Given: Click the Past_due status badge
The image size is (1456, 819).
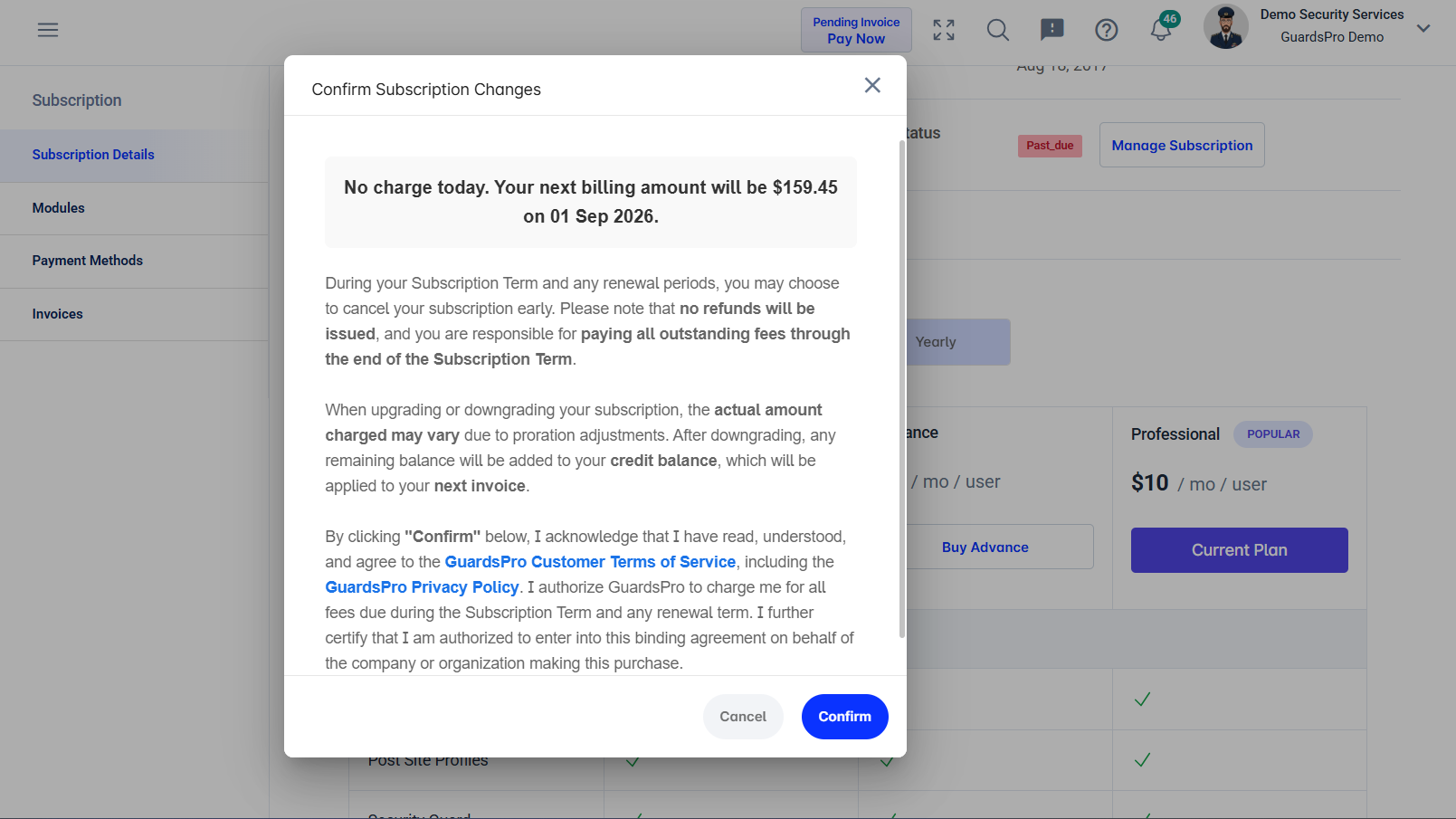Looking at the screenshot, I should [x=1050, y=146].
